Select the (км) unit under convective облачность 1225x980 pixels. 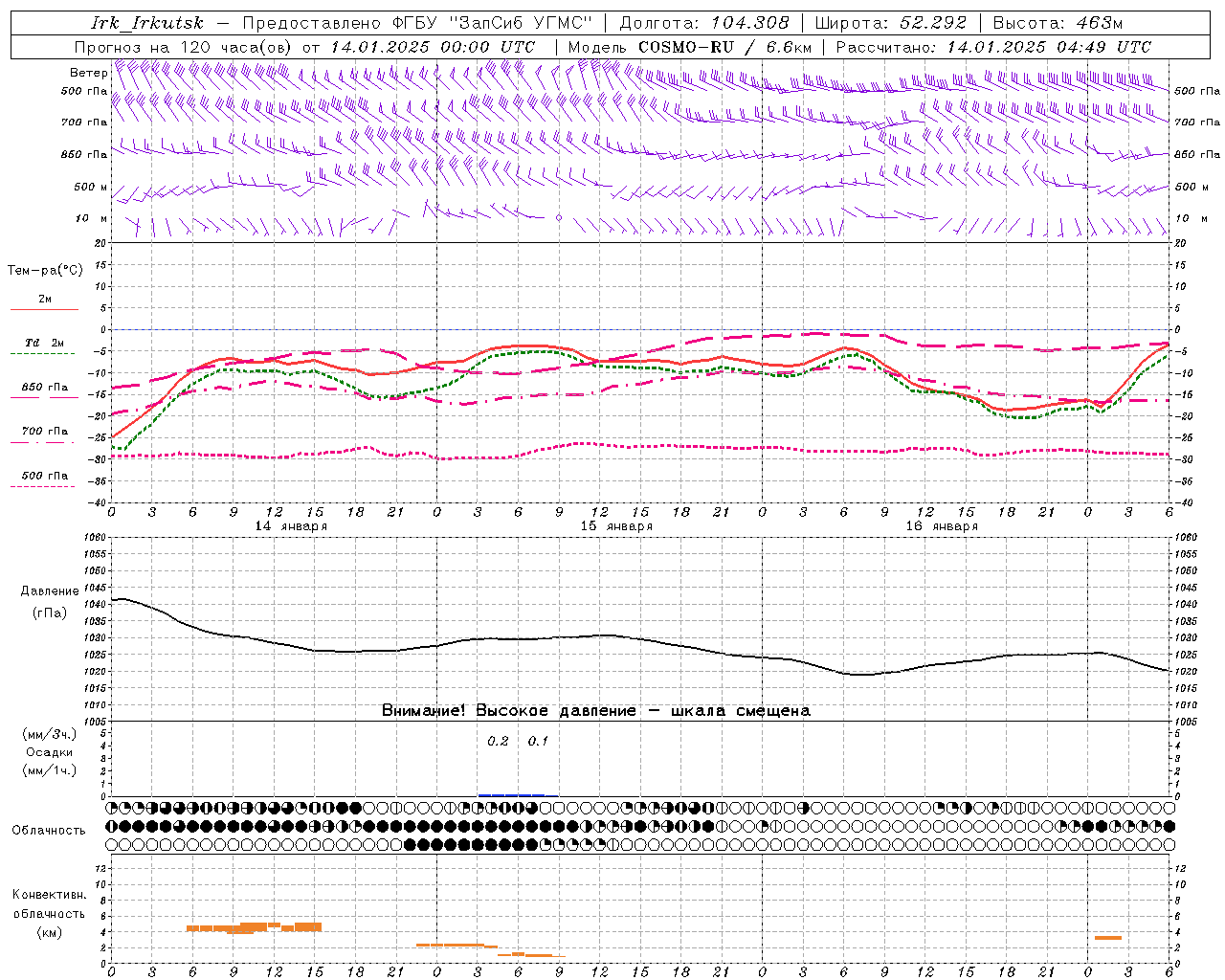pyautogui.click(x=49, y=932)
